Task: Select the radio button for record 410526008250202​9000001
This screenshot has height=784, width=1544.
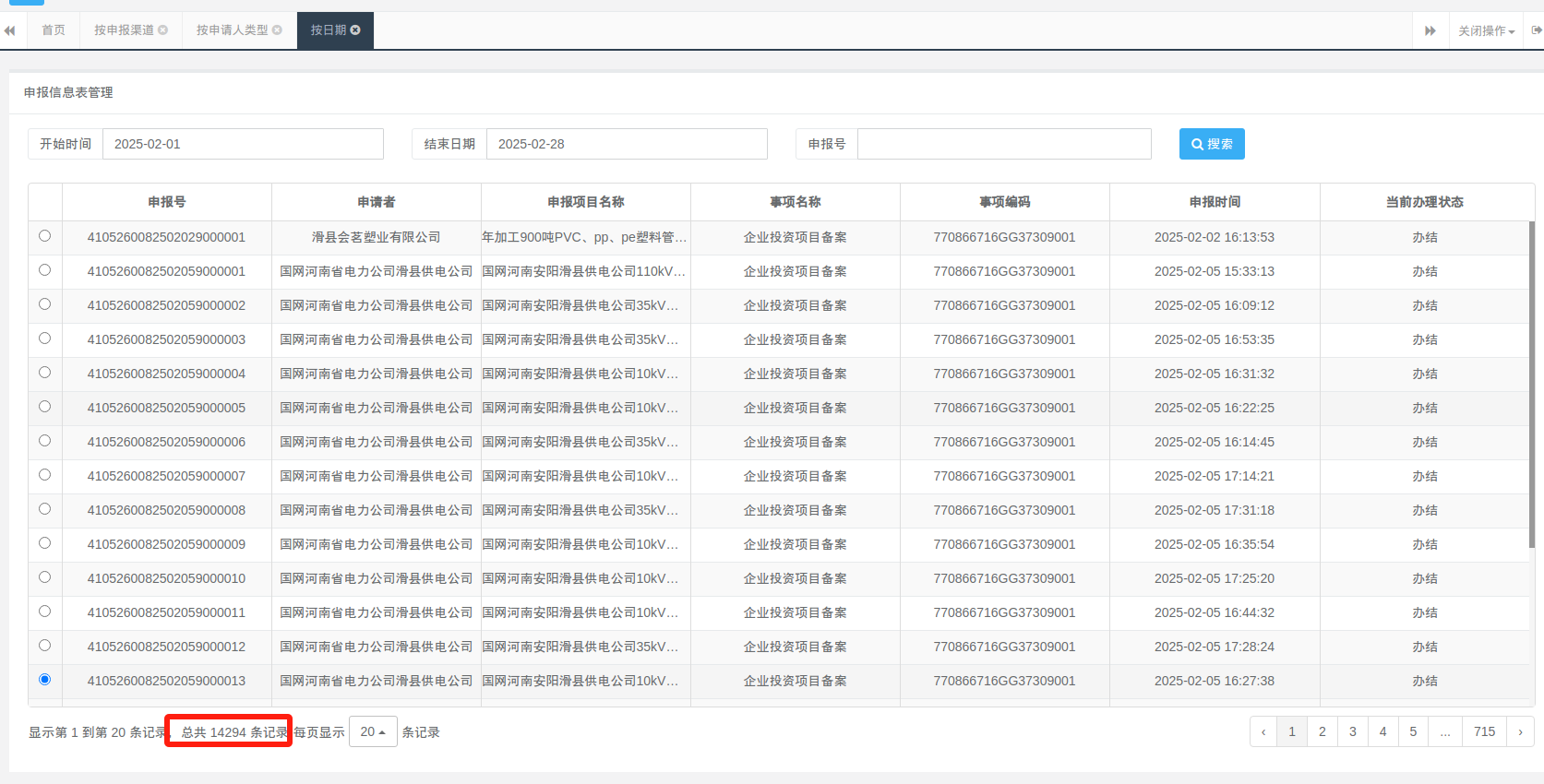Action: point(44,236)
